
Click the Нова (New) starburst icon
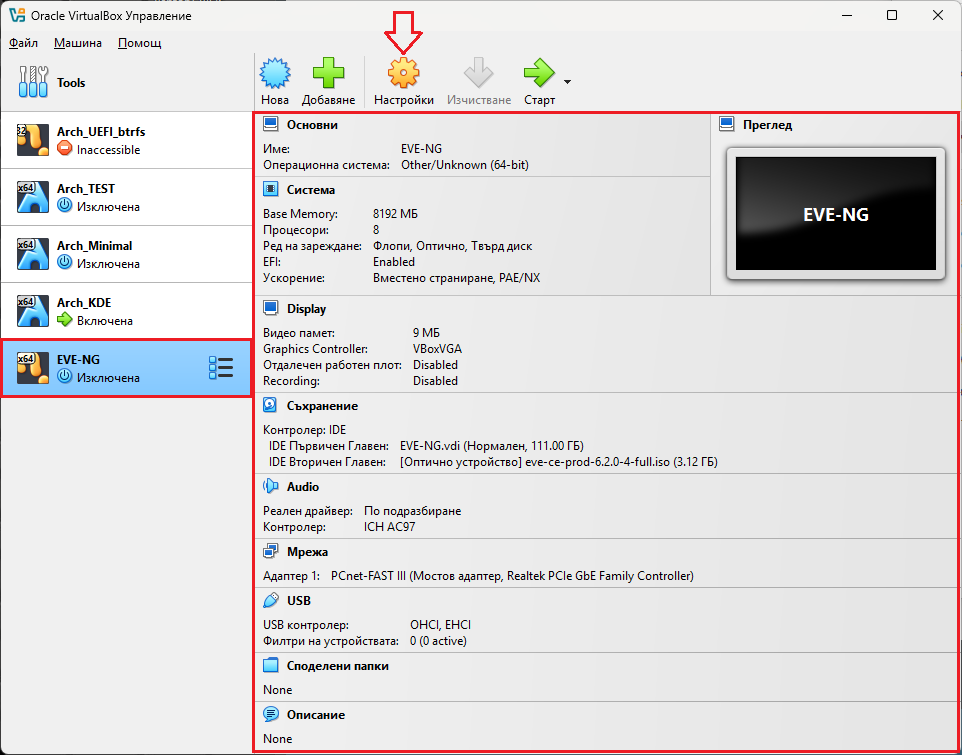275,74
